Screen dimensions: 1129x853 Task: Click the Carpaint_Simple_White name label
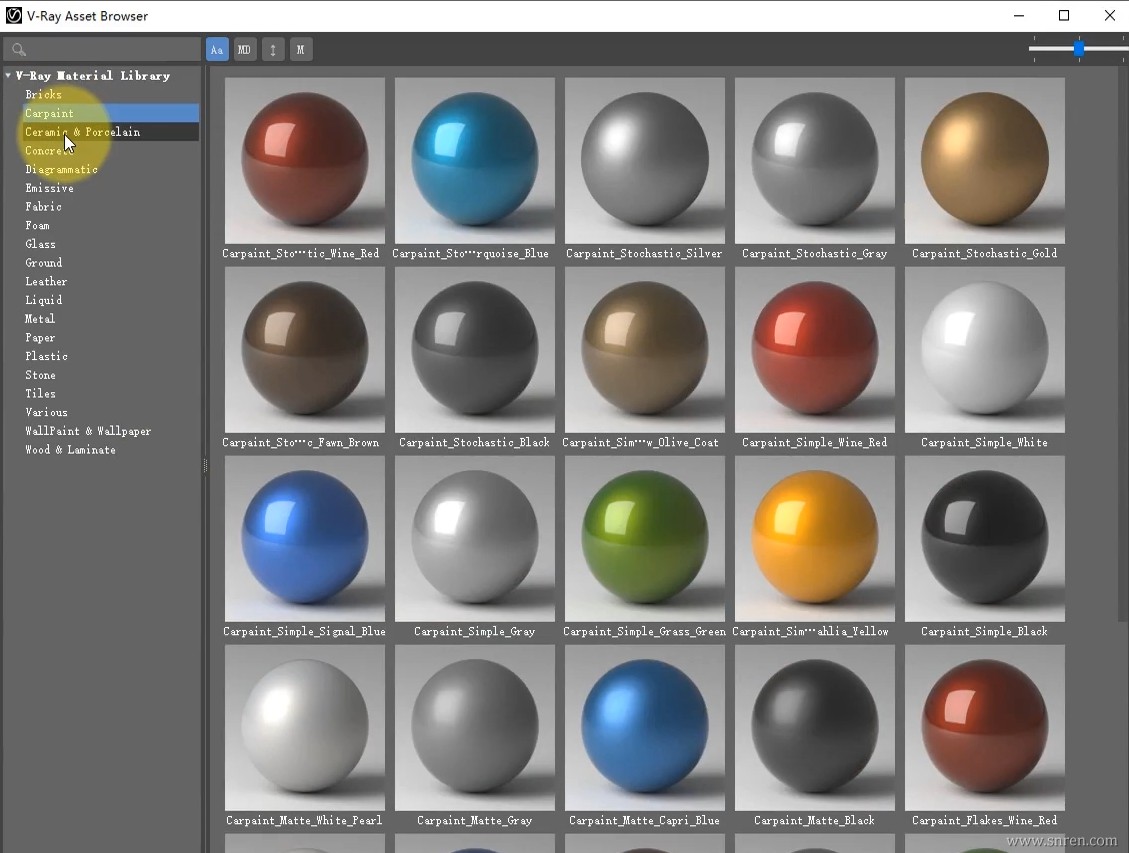click(984, 443)
